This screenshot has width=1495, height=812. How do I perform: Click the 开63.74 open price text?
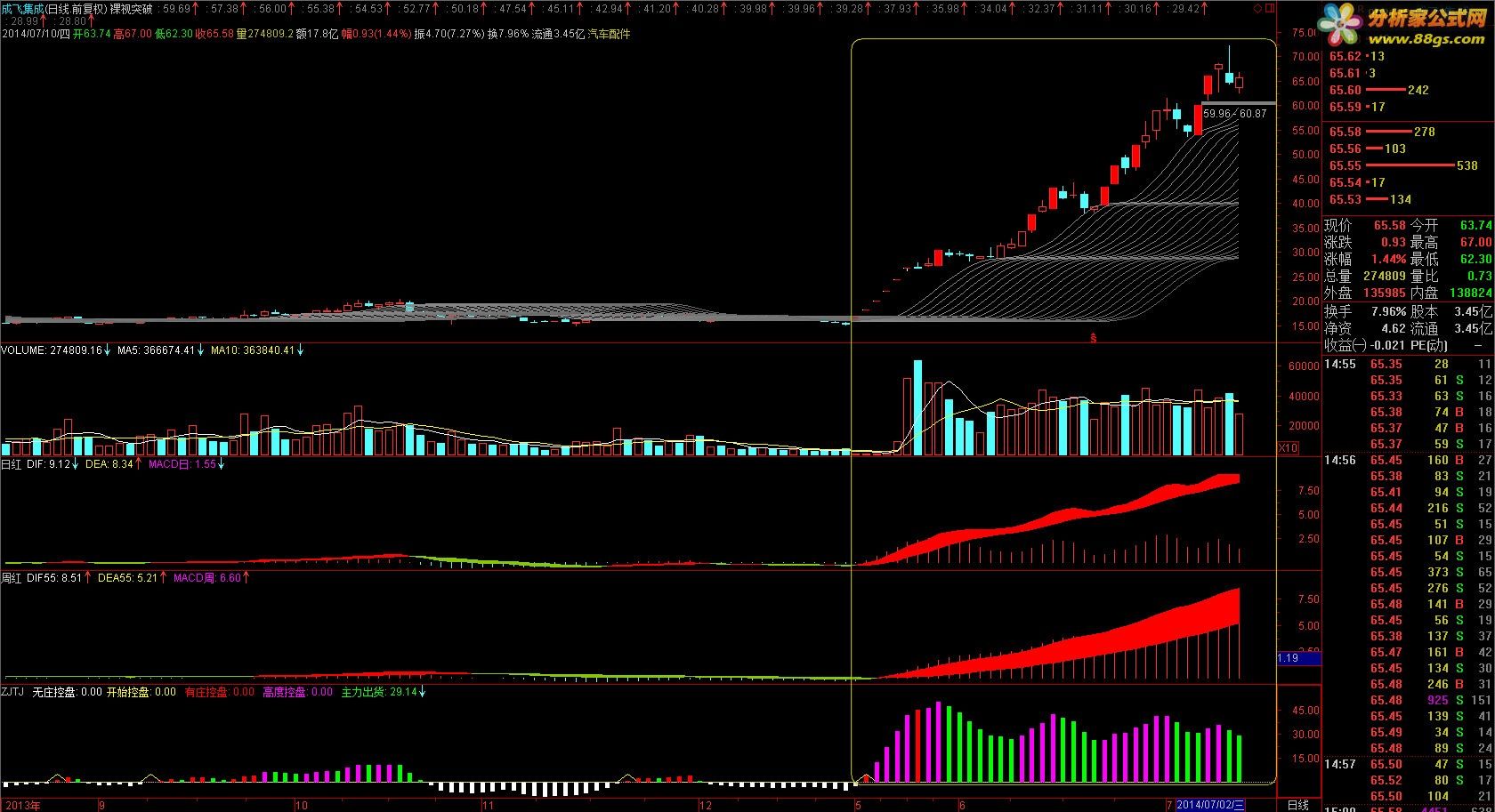click(92, 34)
